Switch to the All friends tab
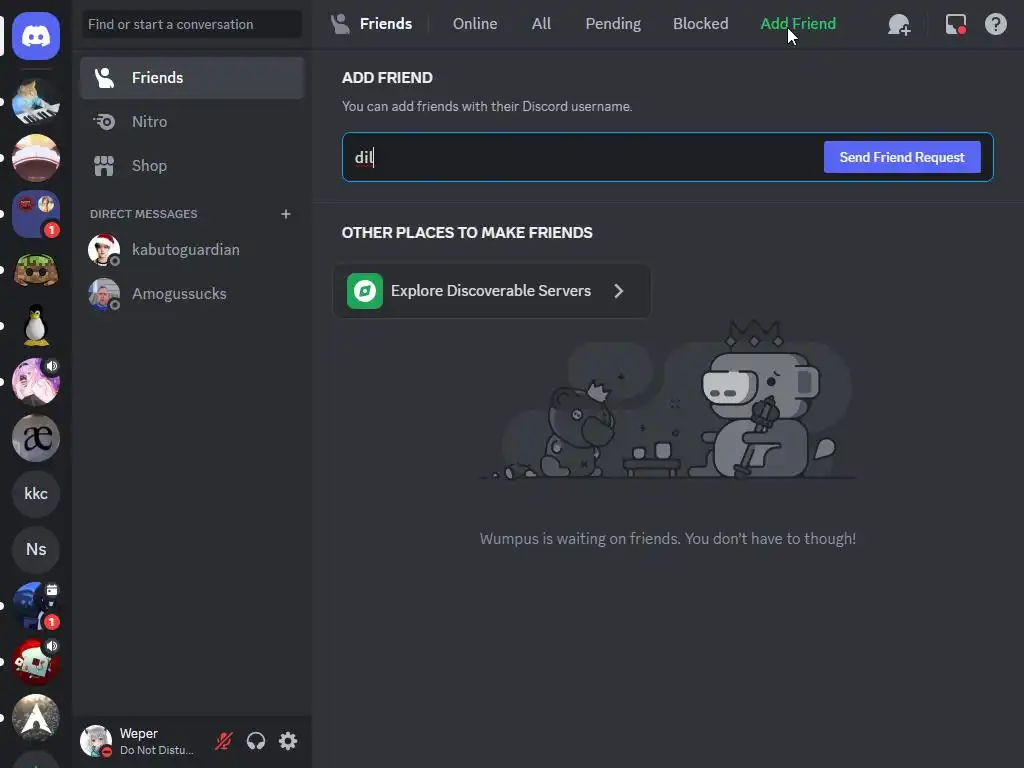Viewport: 1024px width, 768px height. point(541,24)
